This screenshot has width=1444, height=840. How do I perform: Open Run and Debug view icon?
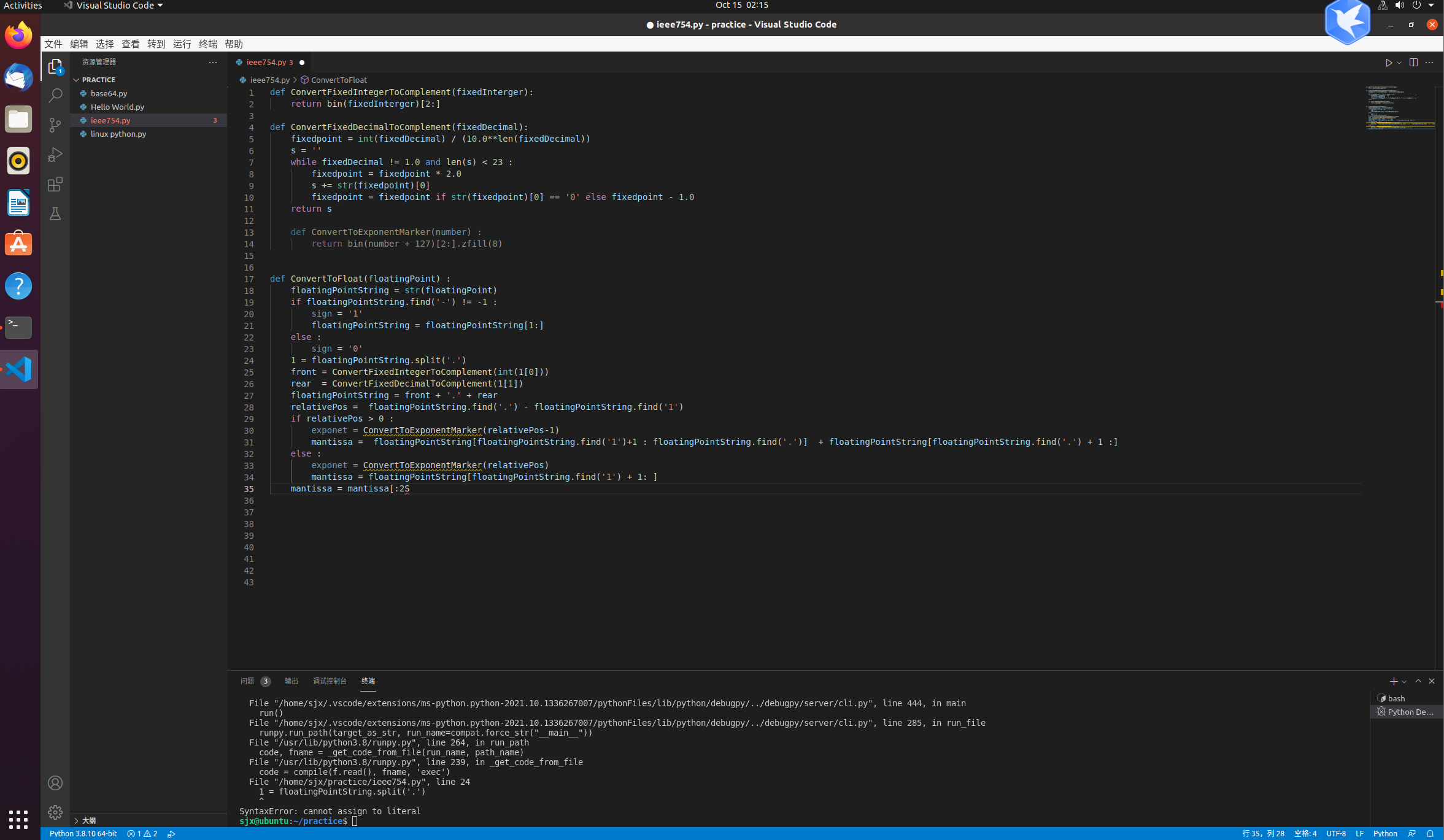pos(55,155)
